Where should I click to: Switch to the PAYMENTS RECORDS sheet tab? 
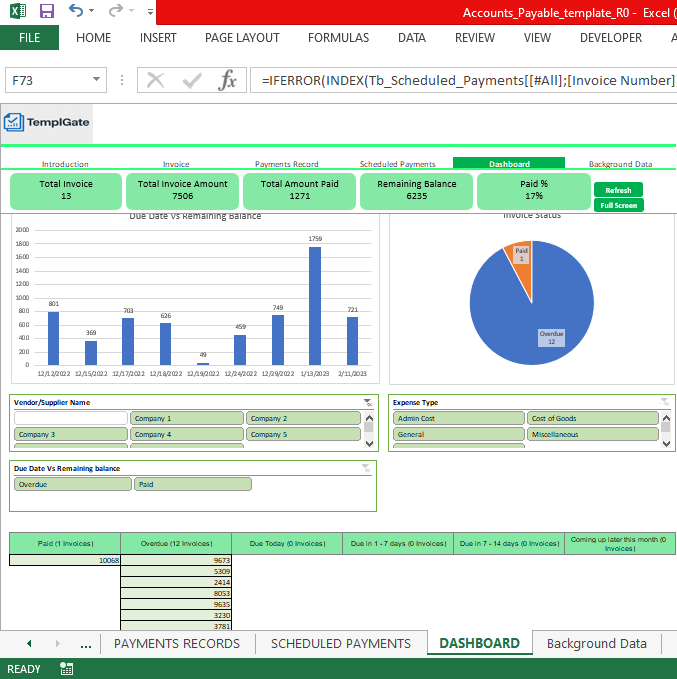pyautogui.click(x=177, y=644)
